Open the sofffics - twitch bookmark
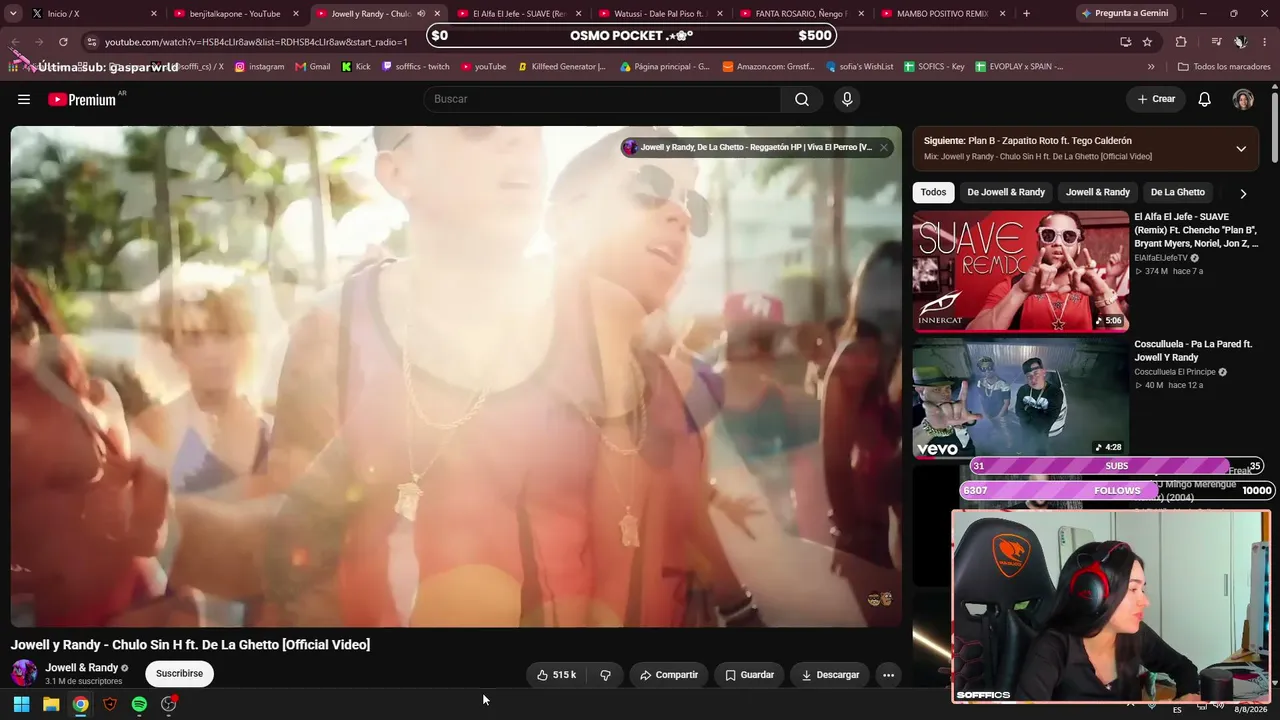 pos(416,67)
